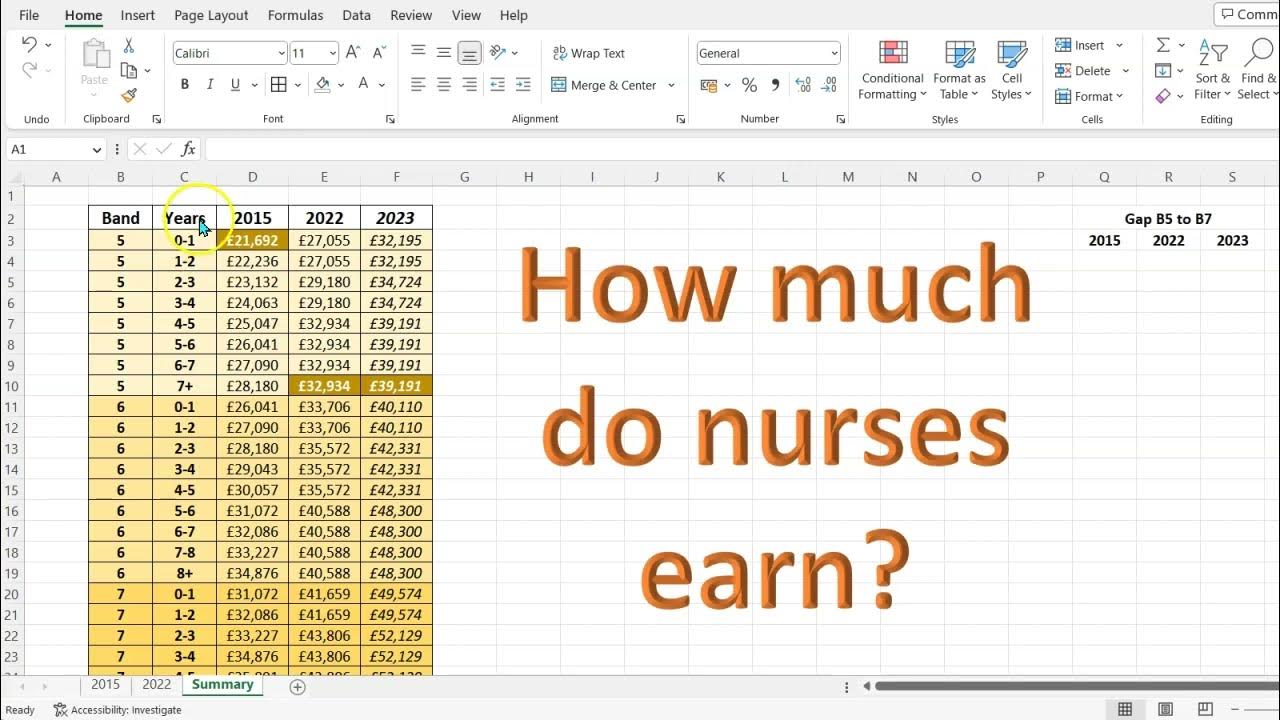Click the Borders icon
1280x720 pixels.
click(279, 85)
